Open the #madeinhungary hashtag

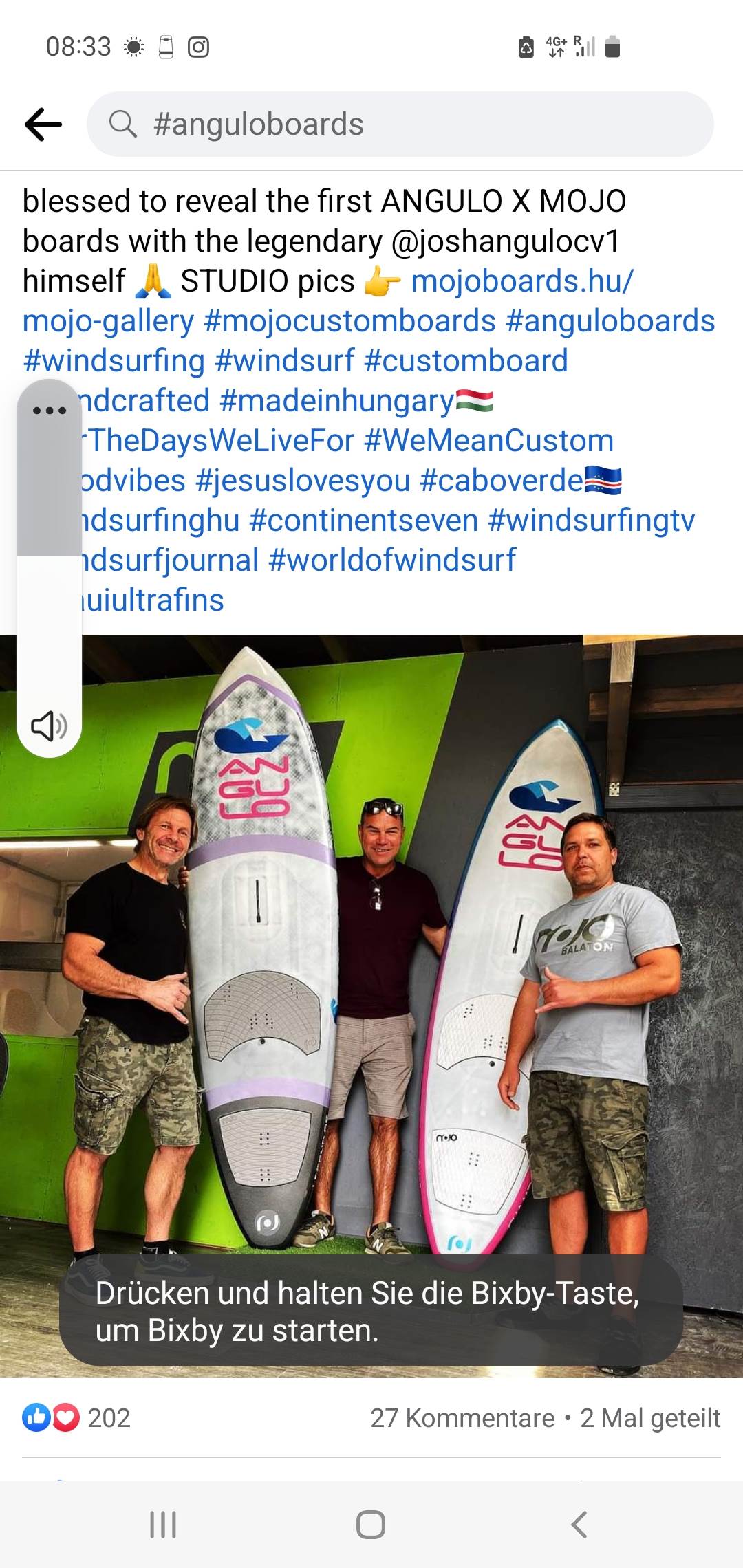coord(337,401)
